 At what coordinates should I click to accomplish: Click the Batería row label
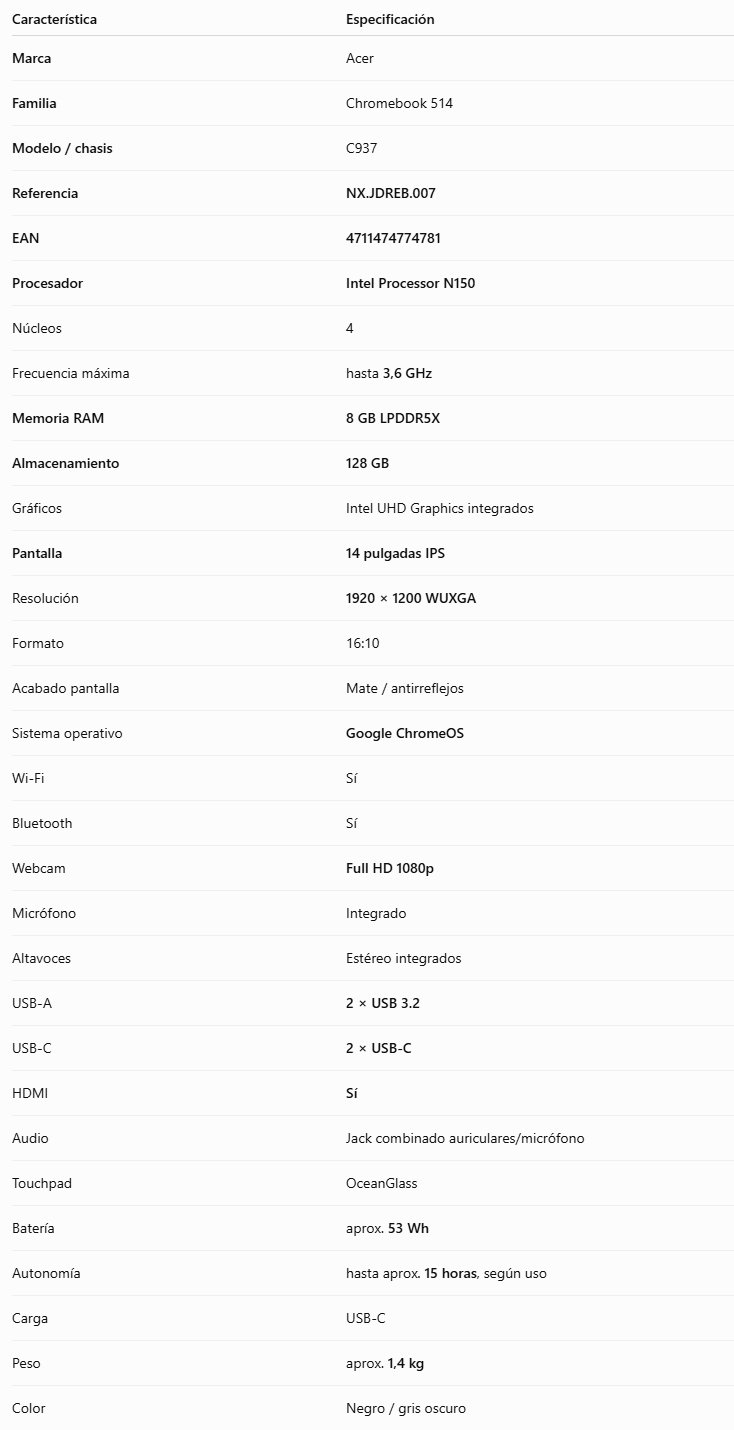pyautogui.click(x=33, y=1228)
